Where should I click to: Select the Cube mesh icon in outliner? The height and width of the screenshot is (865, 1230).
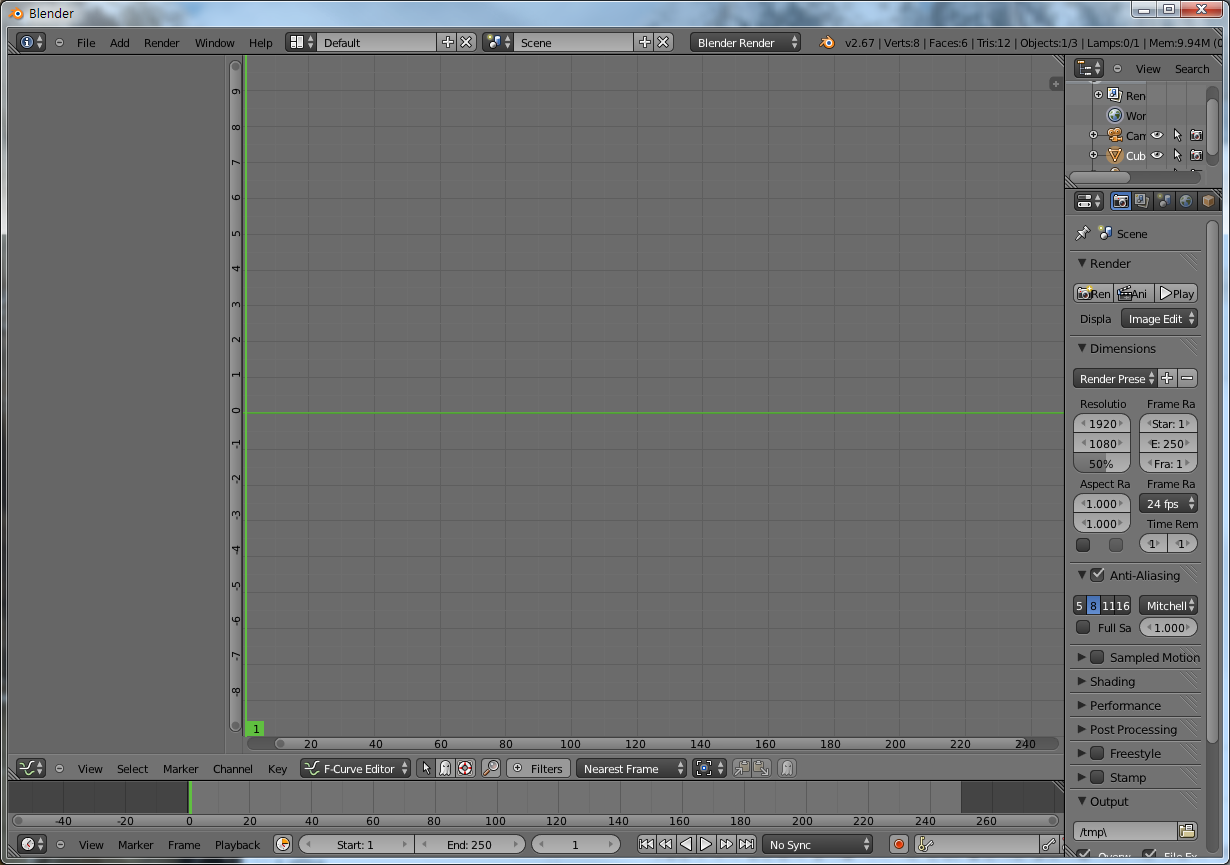pyautogui.click(x=1115, y=155)
